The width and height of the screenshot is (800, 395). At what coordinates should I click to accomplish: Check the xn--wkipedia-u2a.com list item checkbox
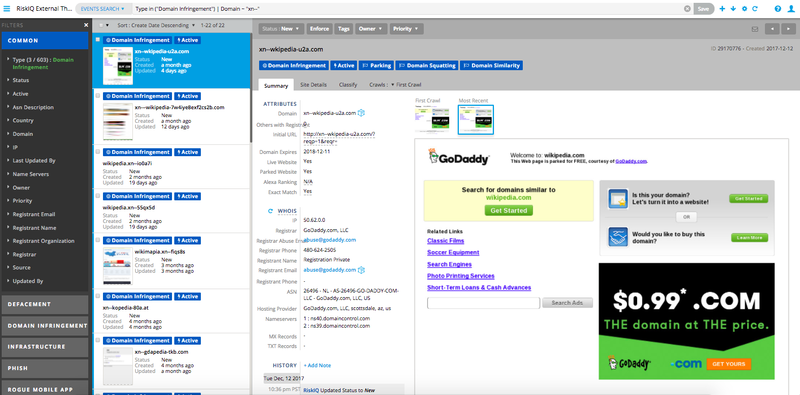[98, 40]
